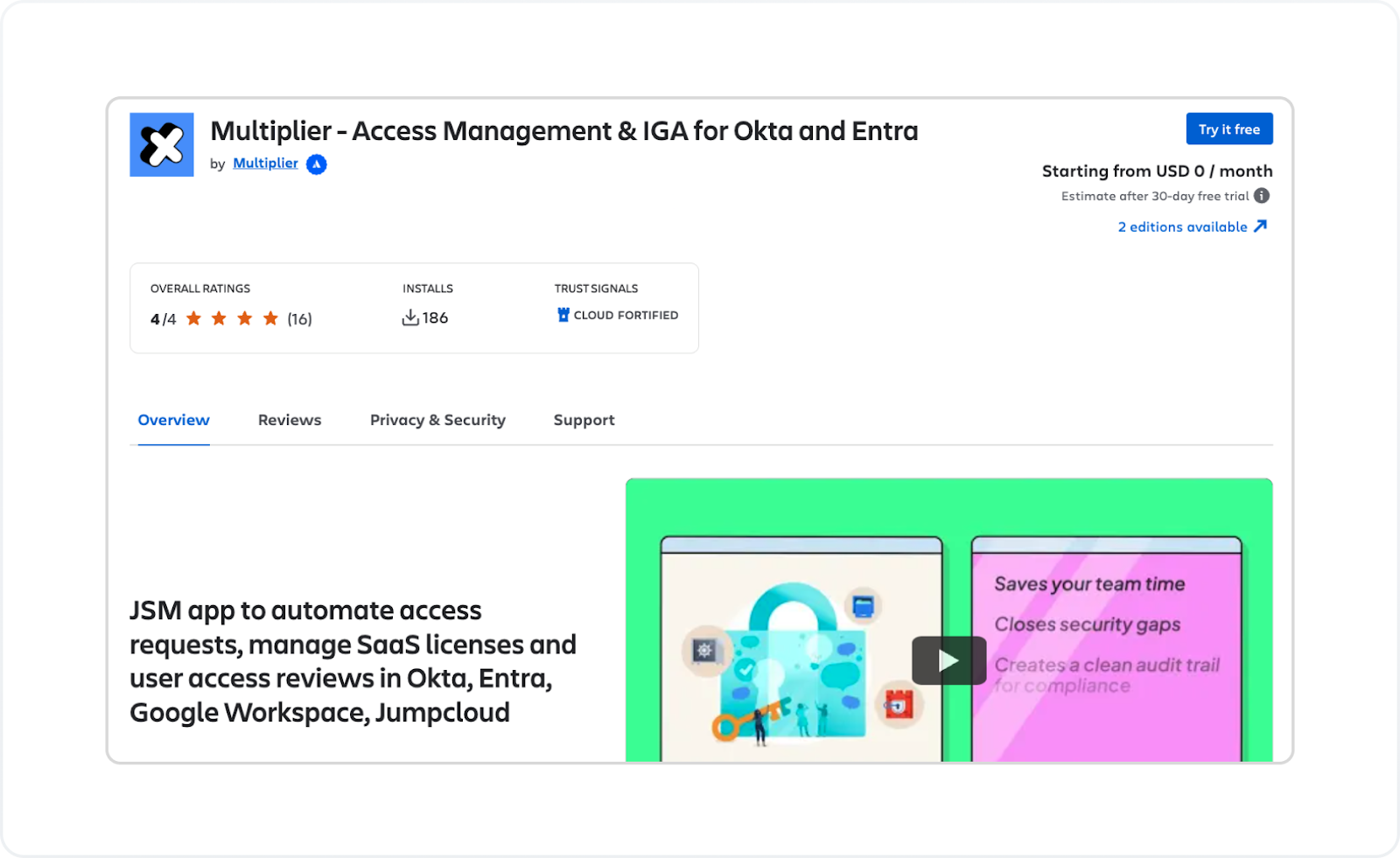1400x858 pixels.
Task: Click the info icon next to free trial estimate
Action: coord(1262,196)
